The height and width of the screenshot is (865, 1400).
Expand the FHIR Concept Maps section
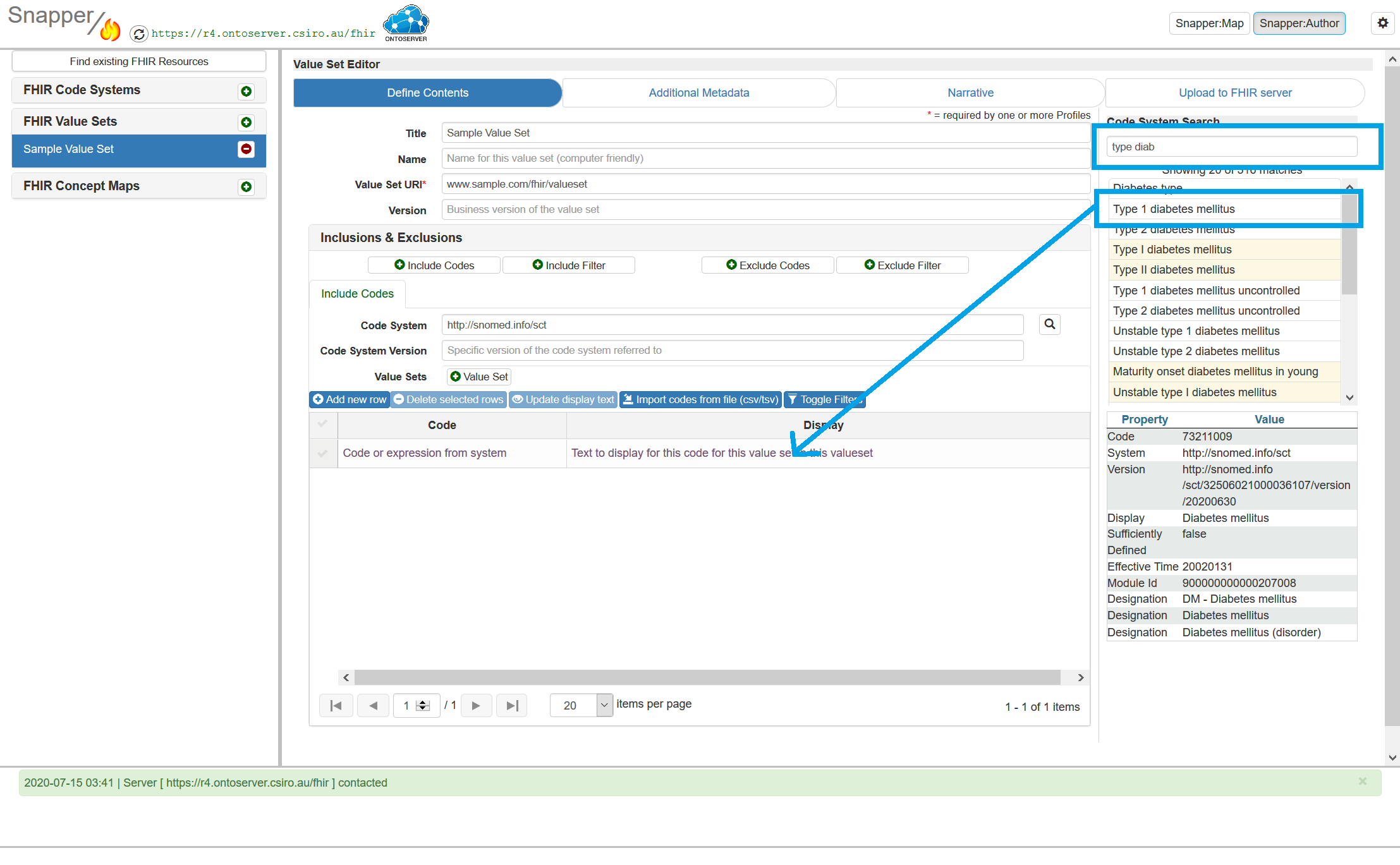point(139,186)
